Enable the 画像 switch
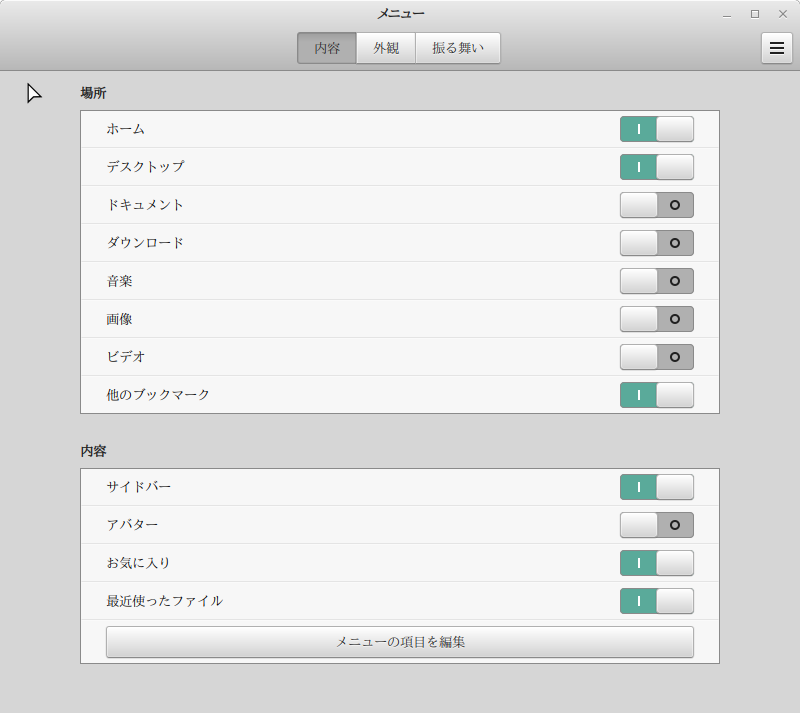Screen dimensions: 800x713 pyautogui.click(x=656, y=319)
